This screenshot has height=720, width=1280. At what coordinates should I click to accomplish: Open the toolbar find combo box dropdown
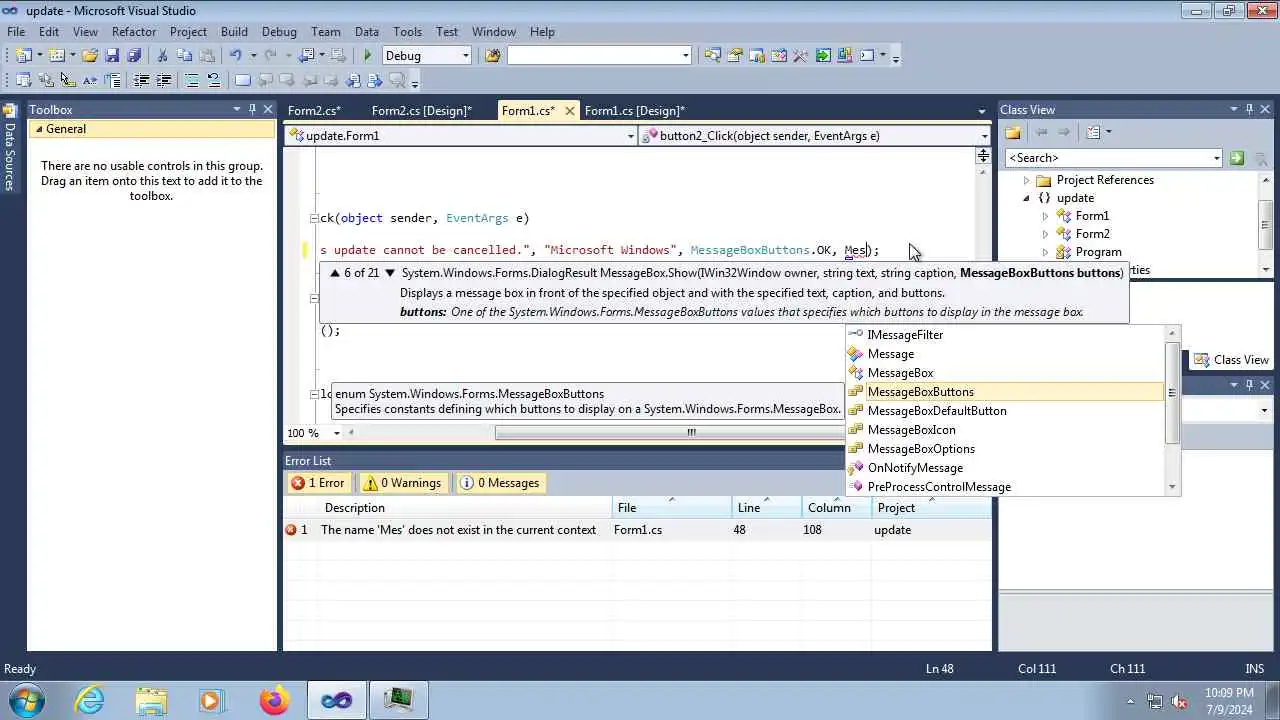click(x=685, y=56)
